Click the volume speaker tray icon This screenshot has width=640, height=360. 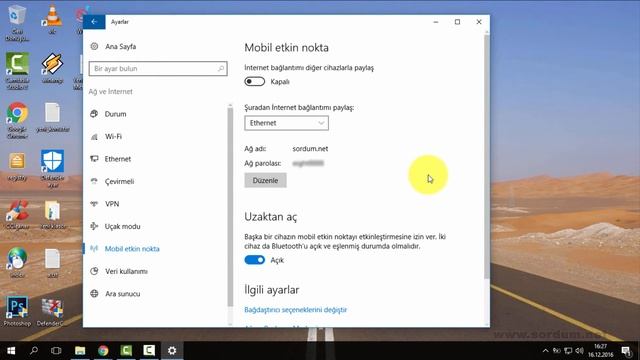(579, 351)
